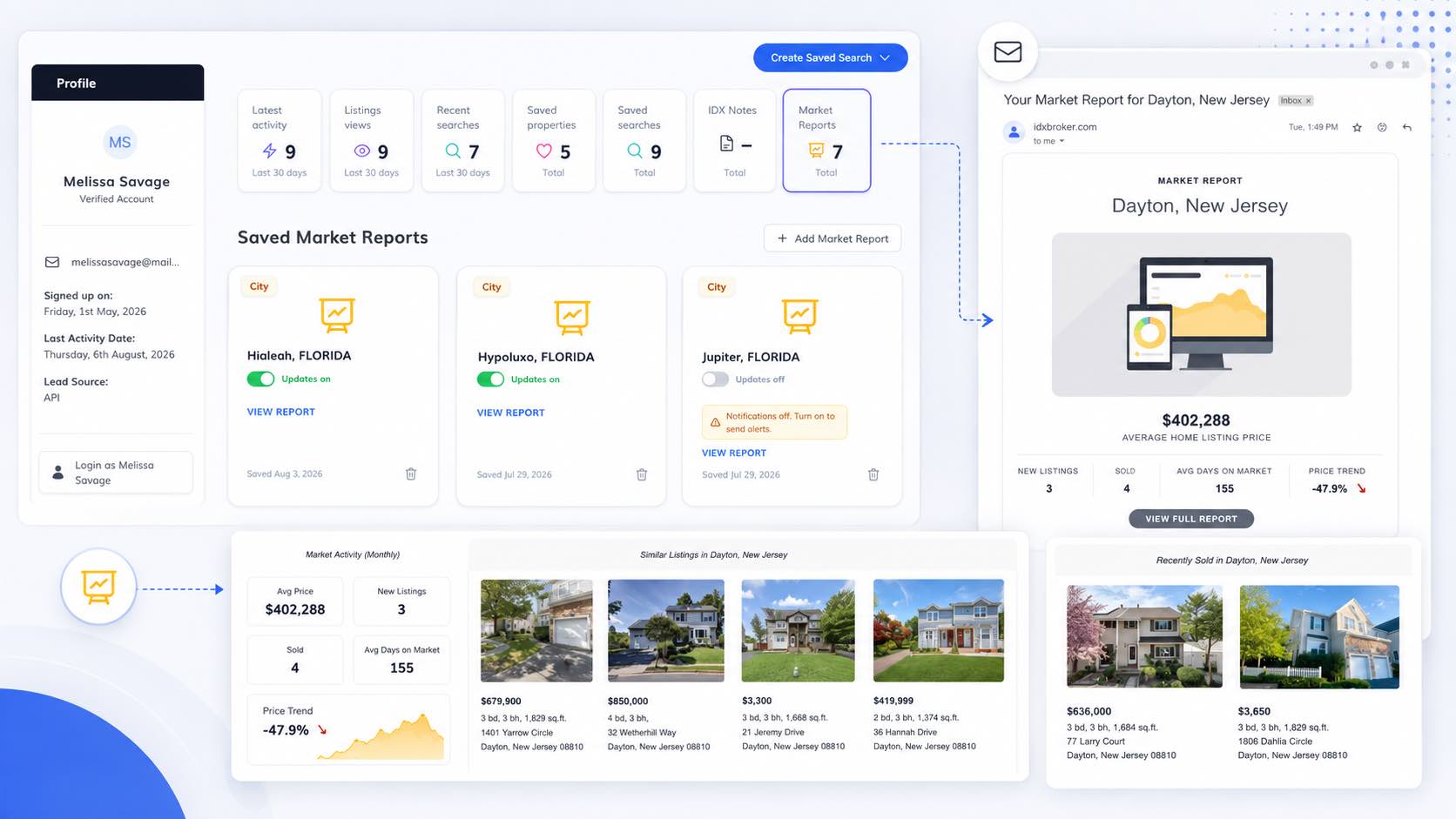Delete the Hypoluxo market report with trash icon
This screenshot has height=819, width=1456.
coord(642,474)
